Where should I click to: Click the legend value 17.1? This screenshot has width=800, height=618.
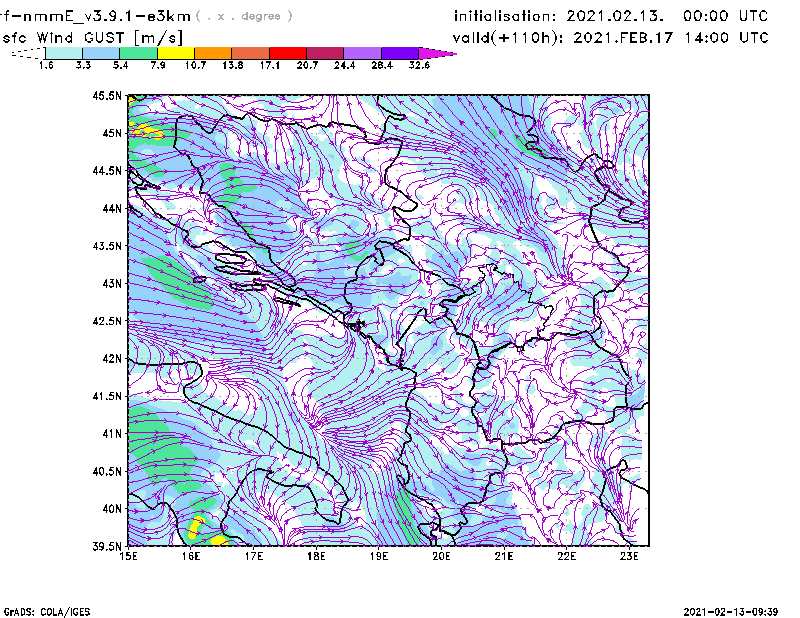[x=269, y=65]
